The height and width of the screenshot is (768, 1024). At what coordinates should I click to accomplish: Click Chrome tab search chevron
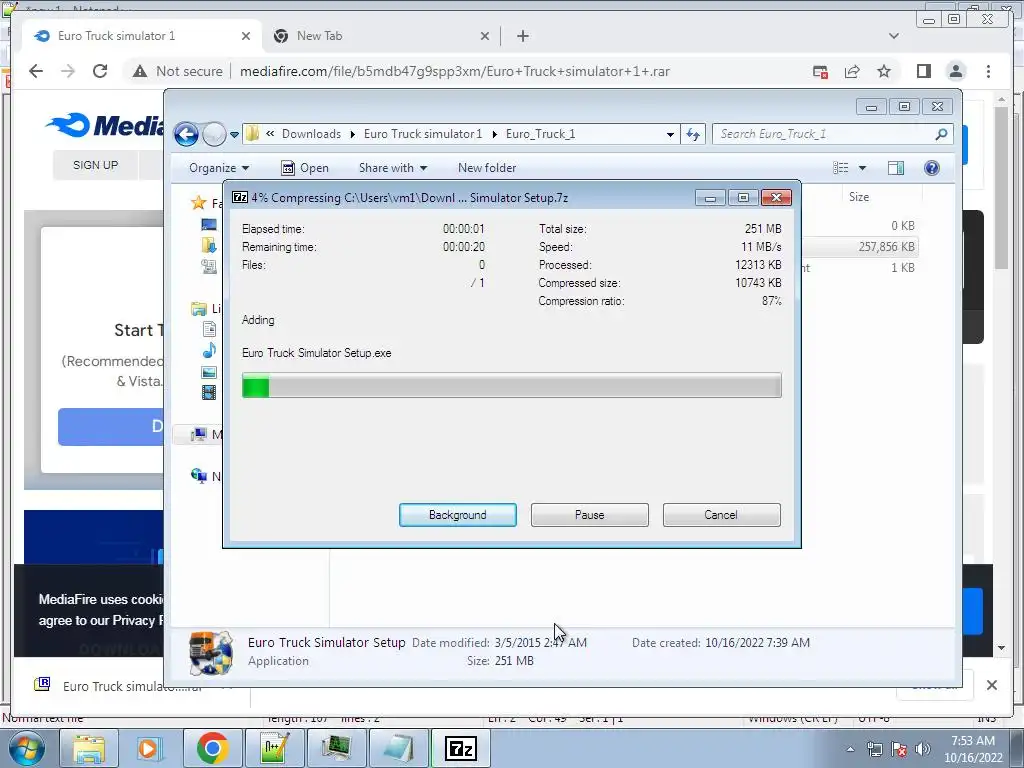pos(893,36)
